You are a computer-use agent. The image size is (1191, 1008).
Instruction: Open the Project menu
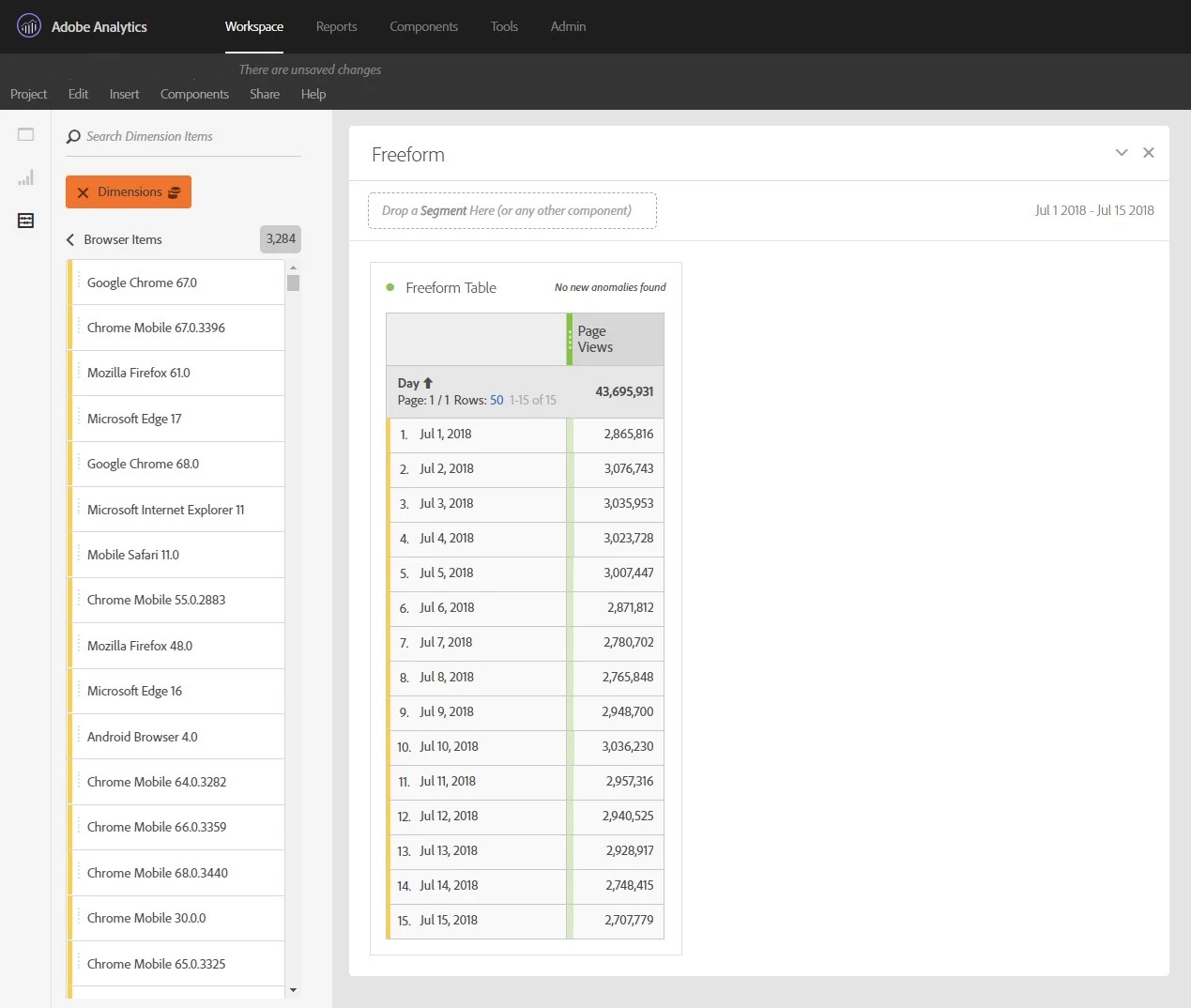coord(28,94)
